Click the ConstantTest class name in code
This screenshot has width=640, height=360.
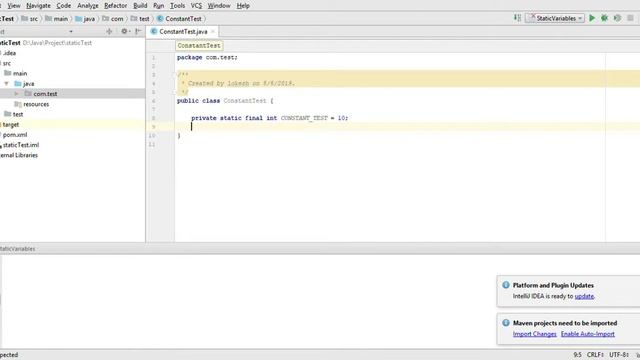coord(245,101)
